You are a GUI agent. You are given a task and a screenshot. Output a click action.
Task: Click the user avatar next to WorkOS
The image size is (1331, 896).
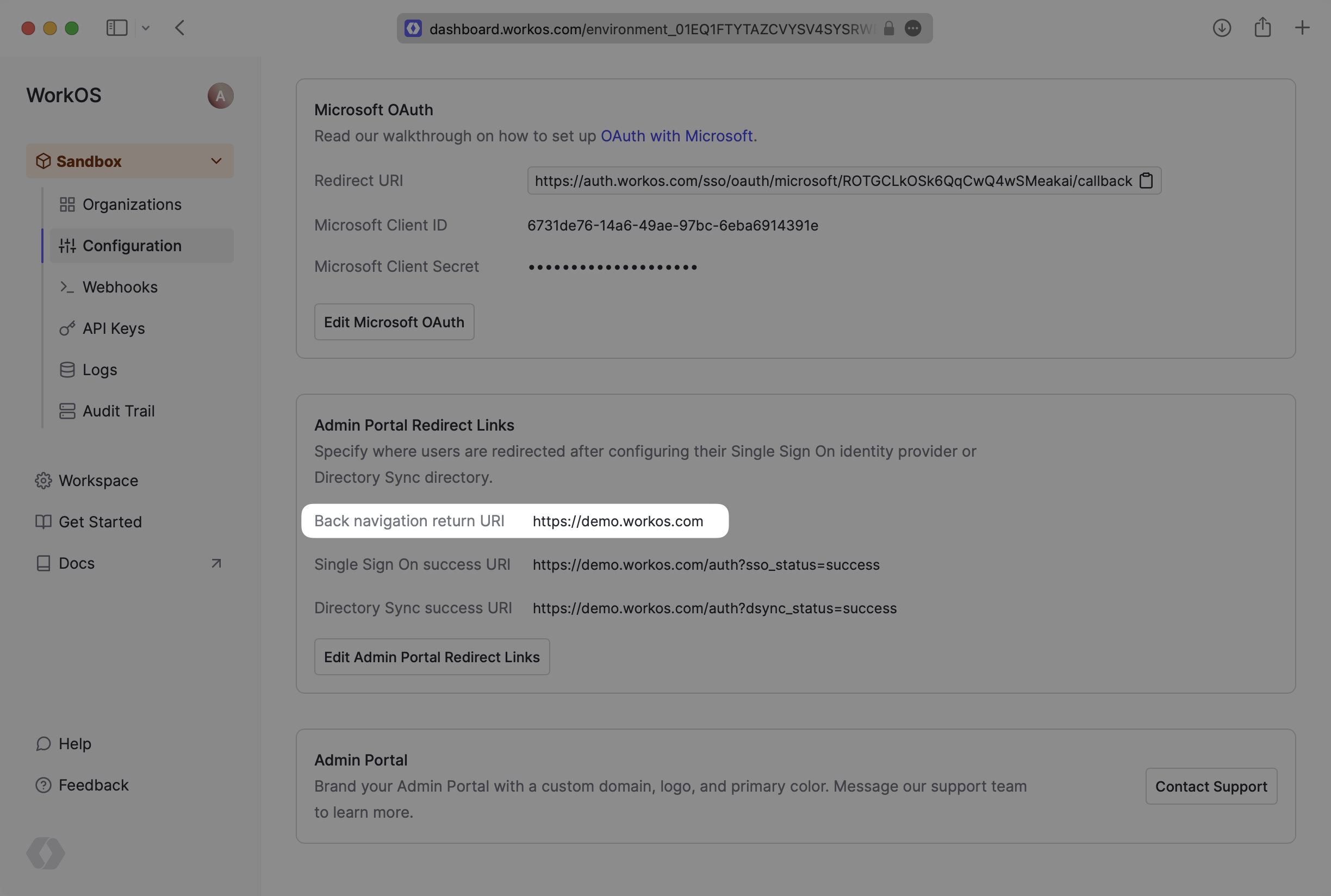pyautogui.click(x=220, y=96)
